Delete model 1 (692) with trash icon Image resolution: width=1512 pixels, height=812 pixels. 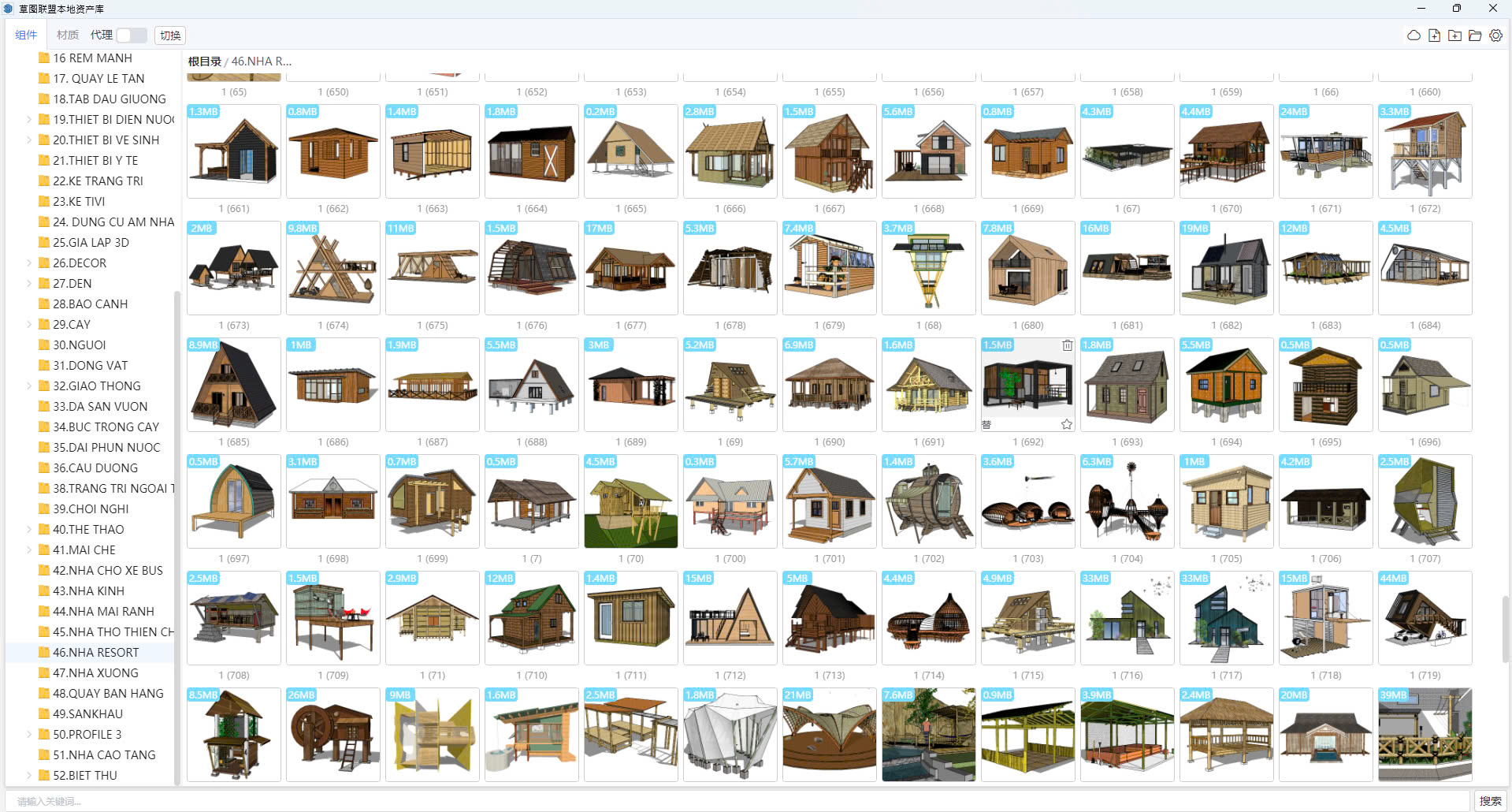coord(1067,345)
